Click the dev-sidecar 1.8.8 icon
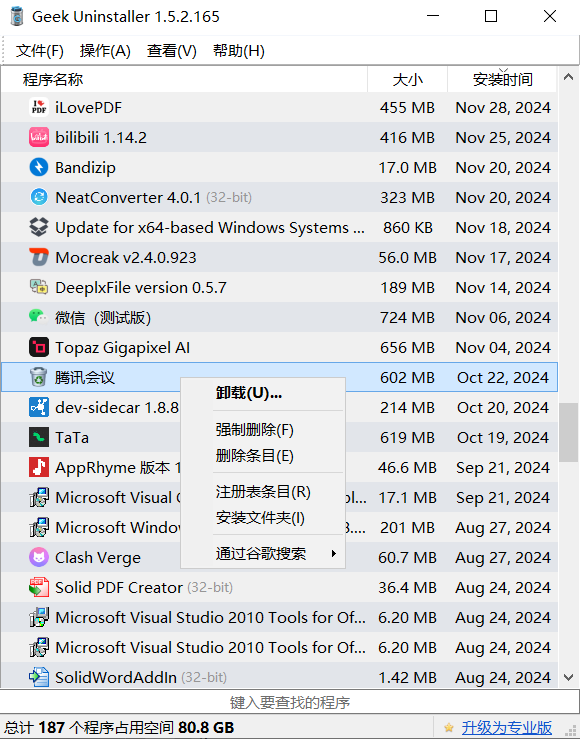580x739 pixels. [x=39, y=407]
